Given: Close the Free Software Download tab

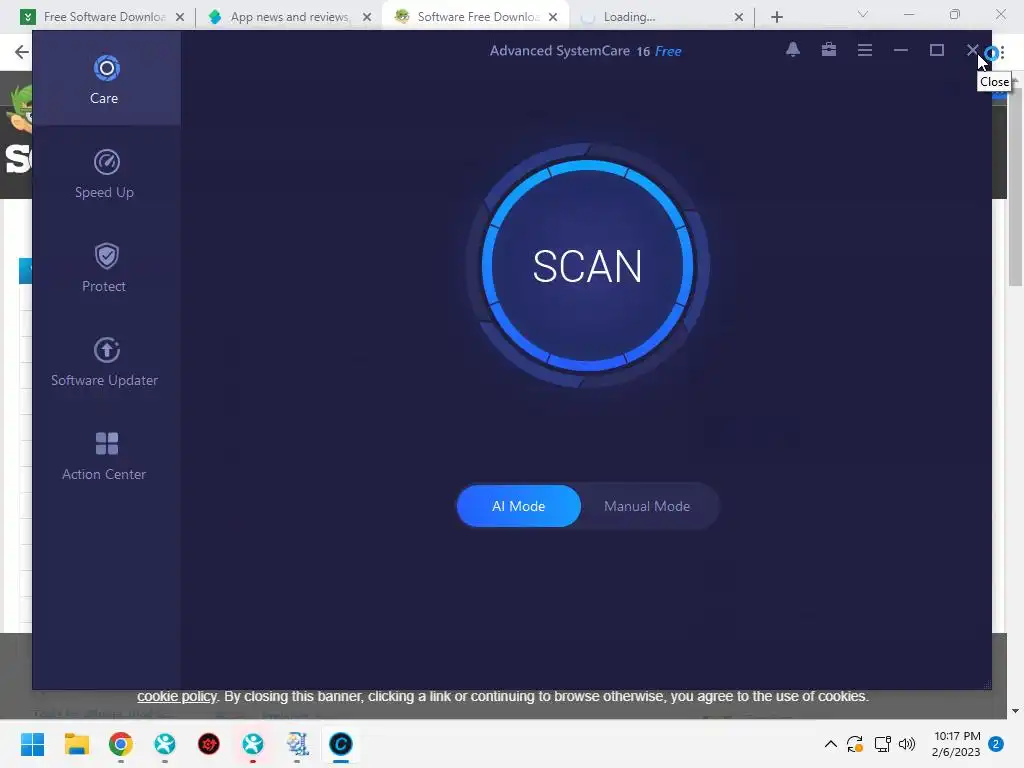Looking at the screenshot, I should point(180,17).
